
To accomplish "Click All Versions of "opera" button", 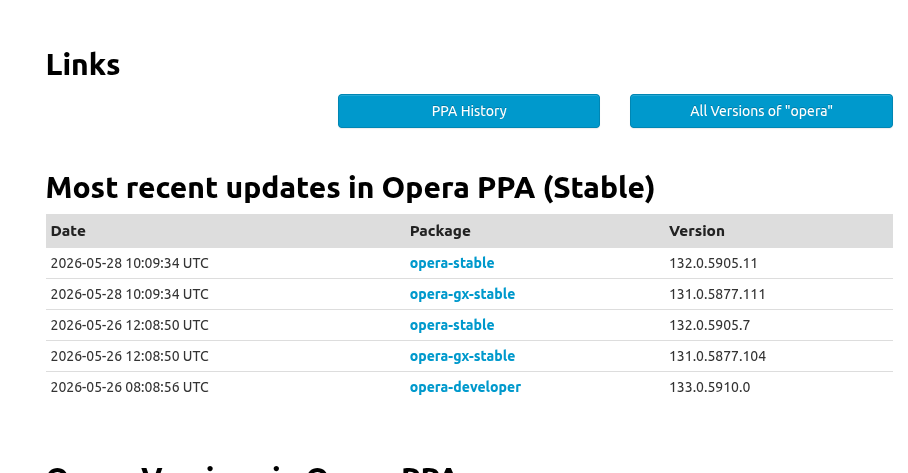I will point(761,111).
